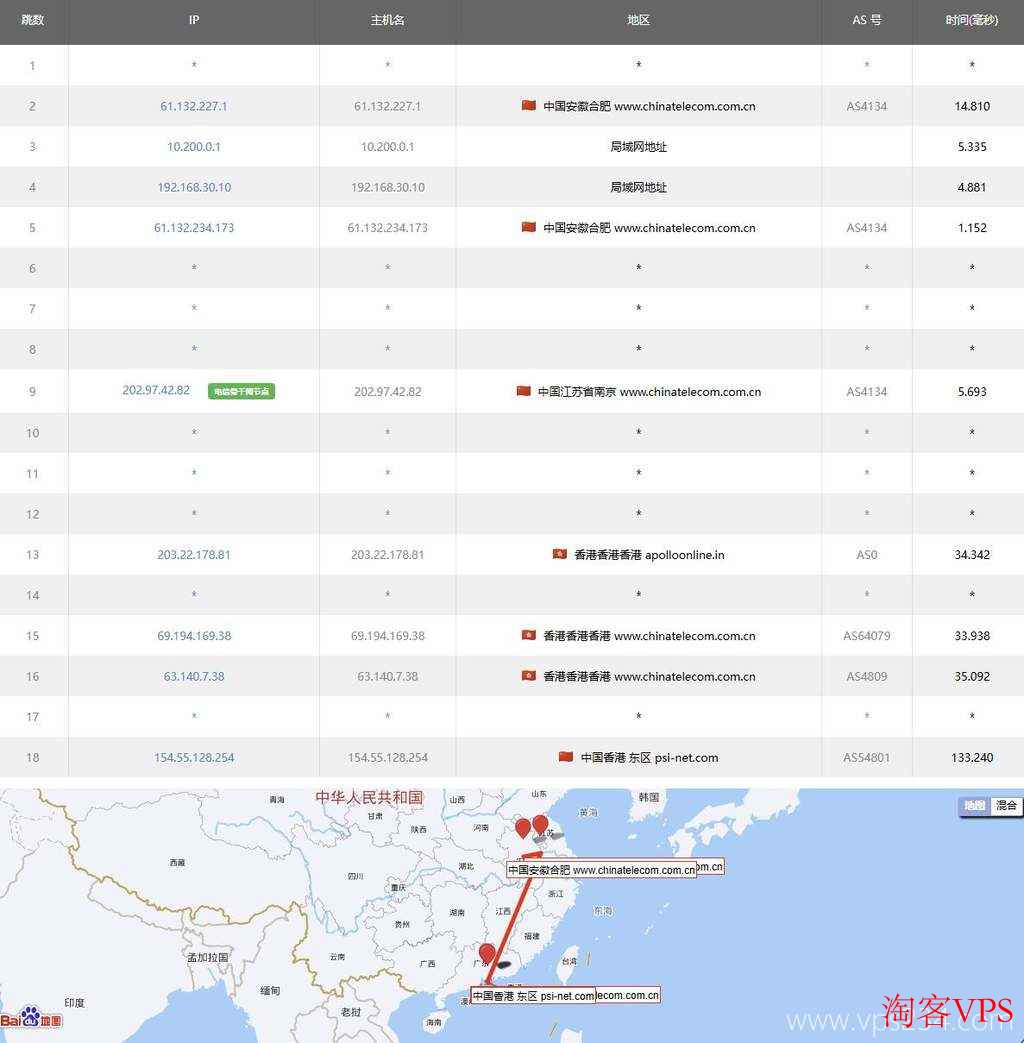Click the 跳数 column header
Viewport: 1024px width, 1043px height.
pyautogui.click(x=33, y=20)
